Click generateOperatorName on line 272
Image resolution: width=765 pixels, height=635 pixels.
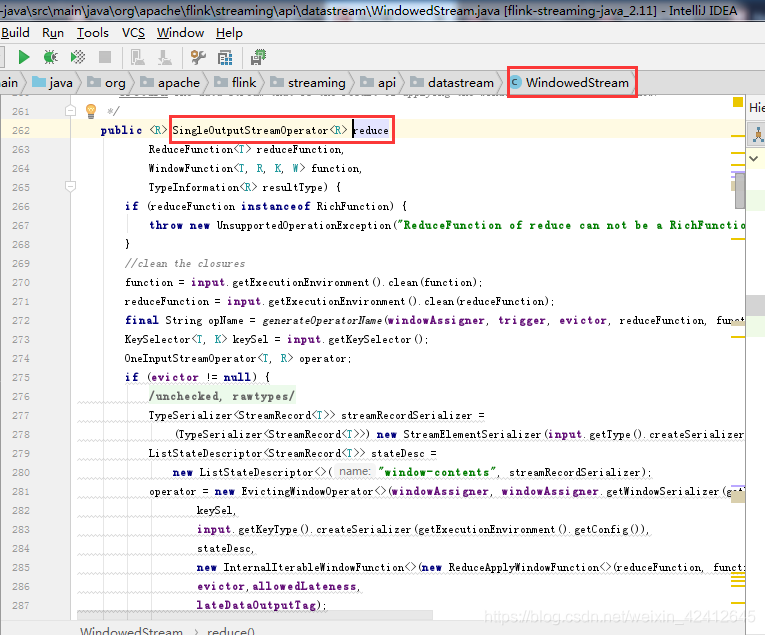click(x=322, y=320)
